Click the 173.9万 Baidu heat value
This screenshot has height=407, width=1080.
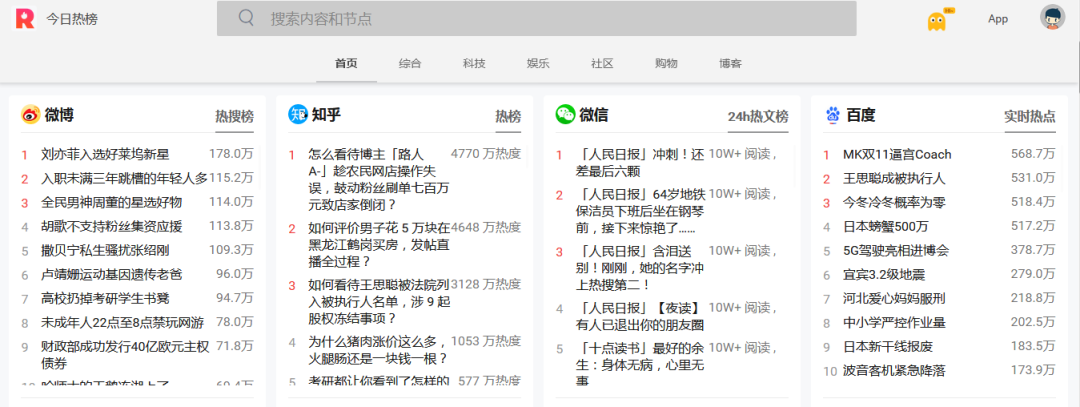click(x=1033, y=371)
